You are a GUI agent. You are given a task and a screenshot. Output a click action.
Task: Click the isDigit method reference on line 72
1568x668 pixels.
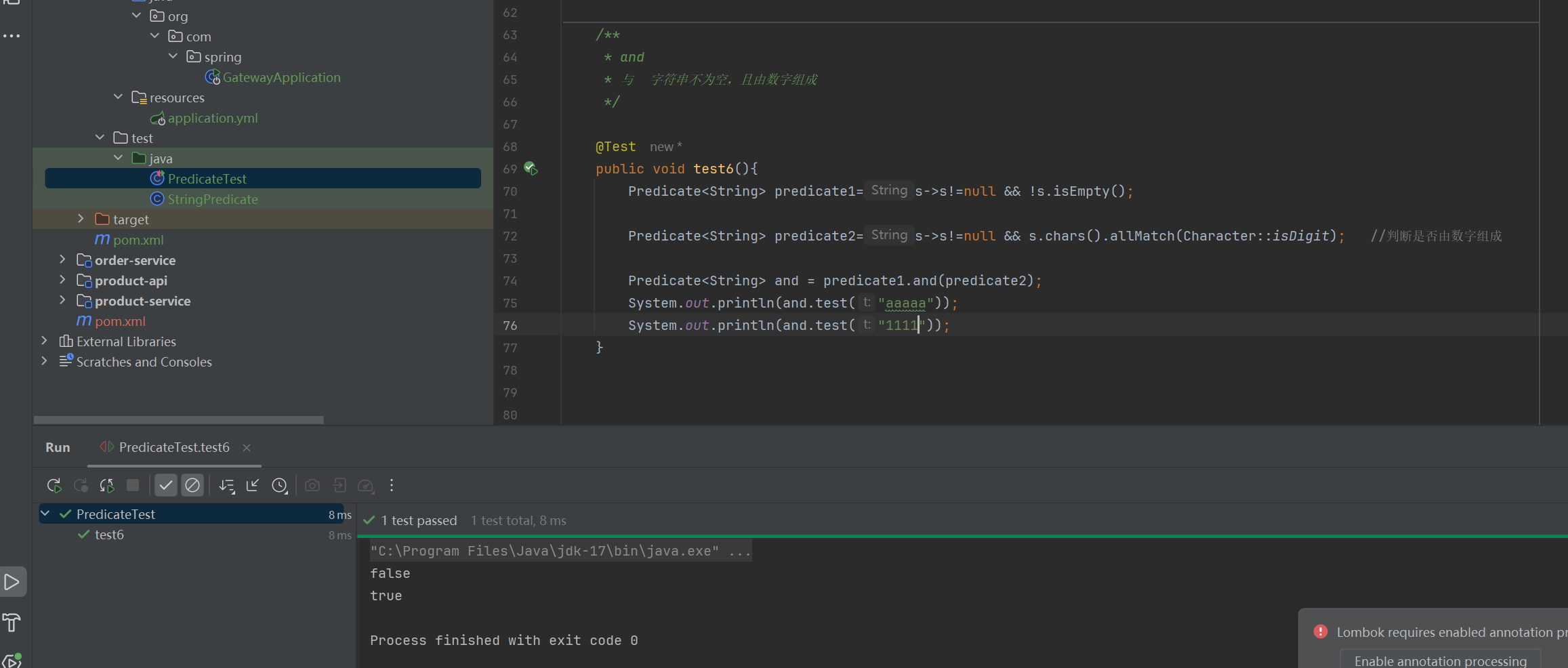[1301, 236]
